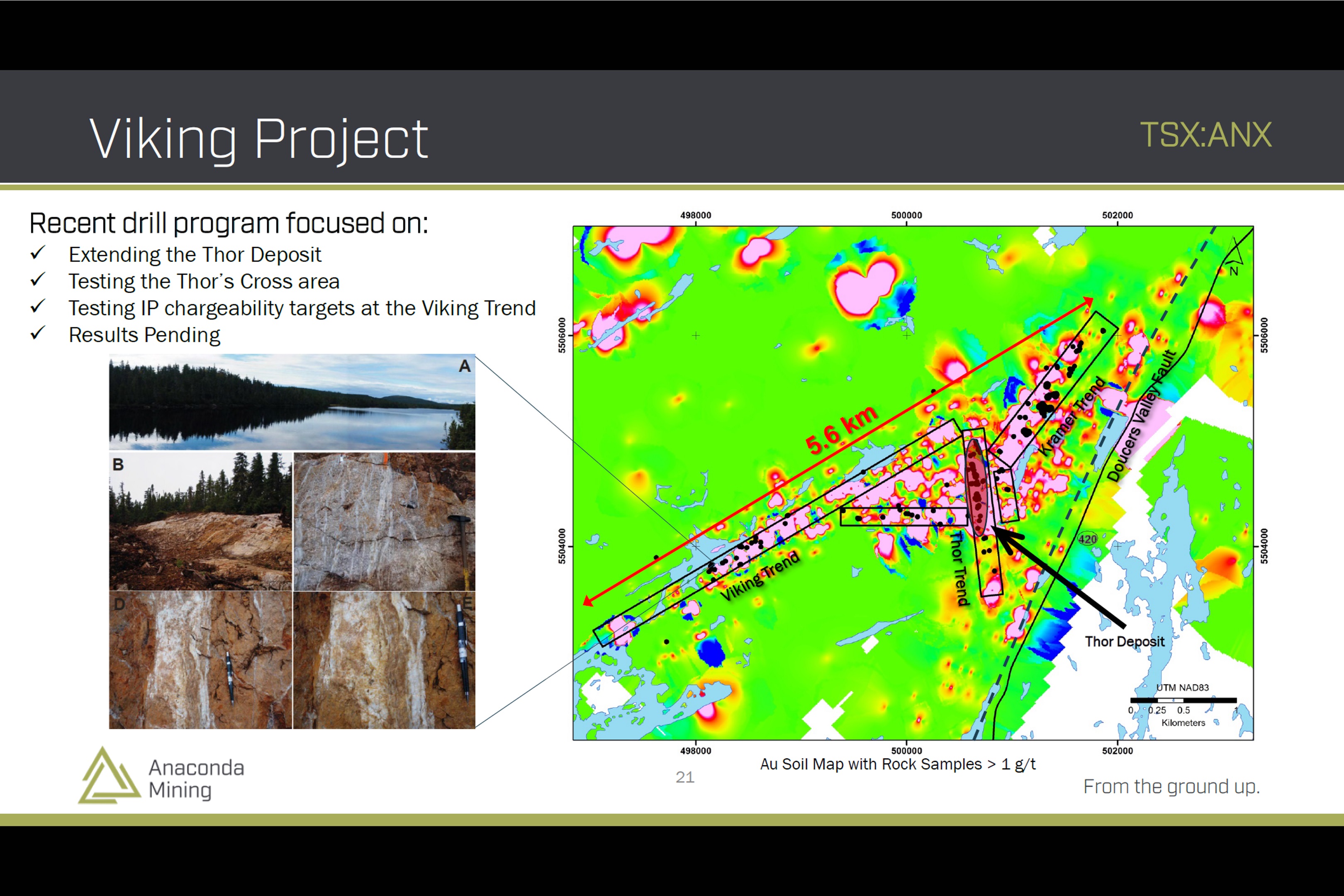Click 'Extending the Thor Deposit' bullet
Image resolution: width=1344 pixels, height=896 pixels.
(x=195, y=255)
